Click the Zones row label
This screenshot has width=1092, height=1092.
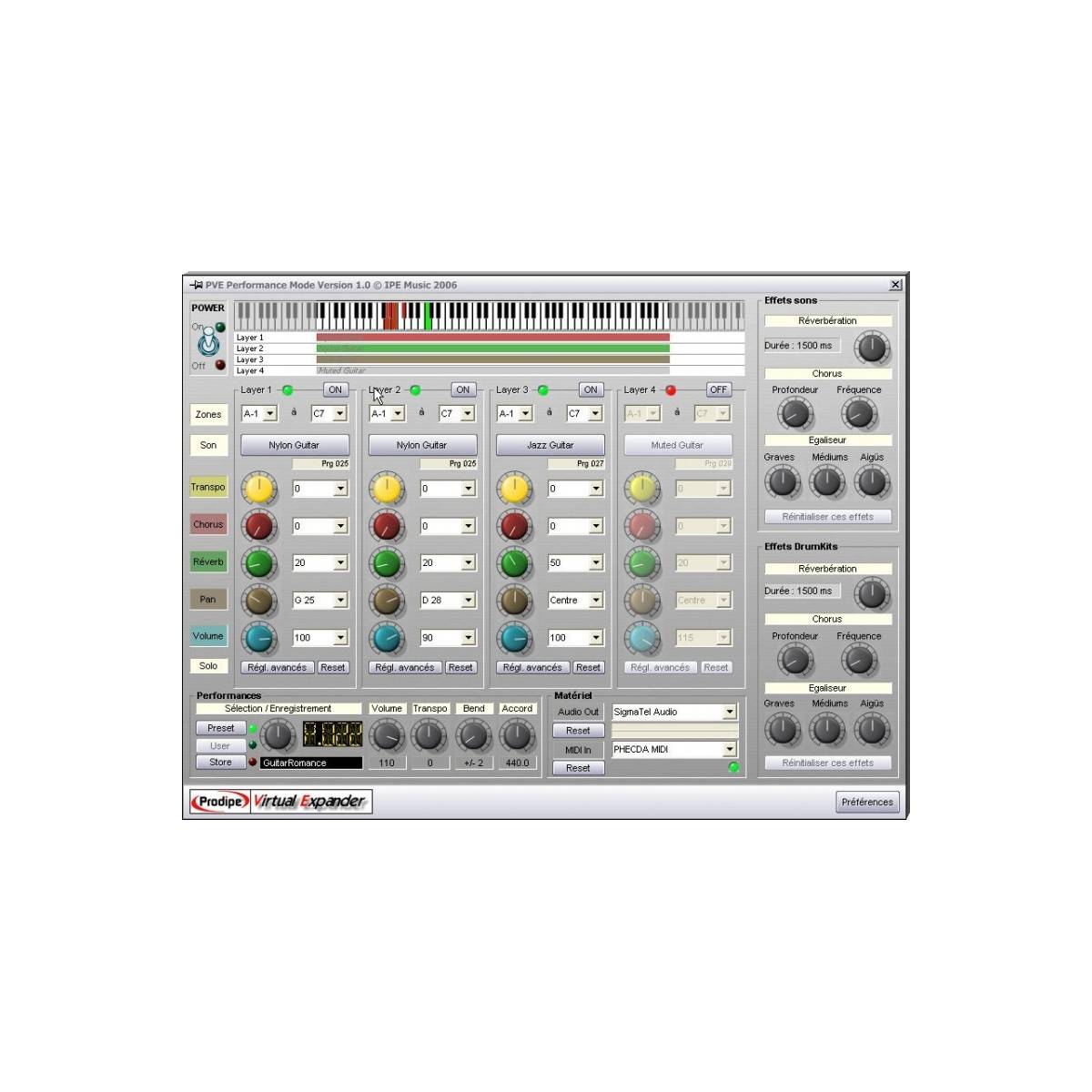208,415
